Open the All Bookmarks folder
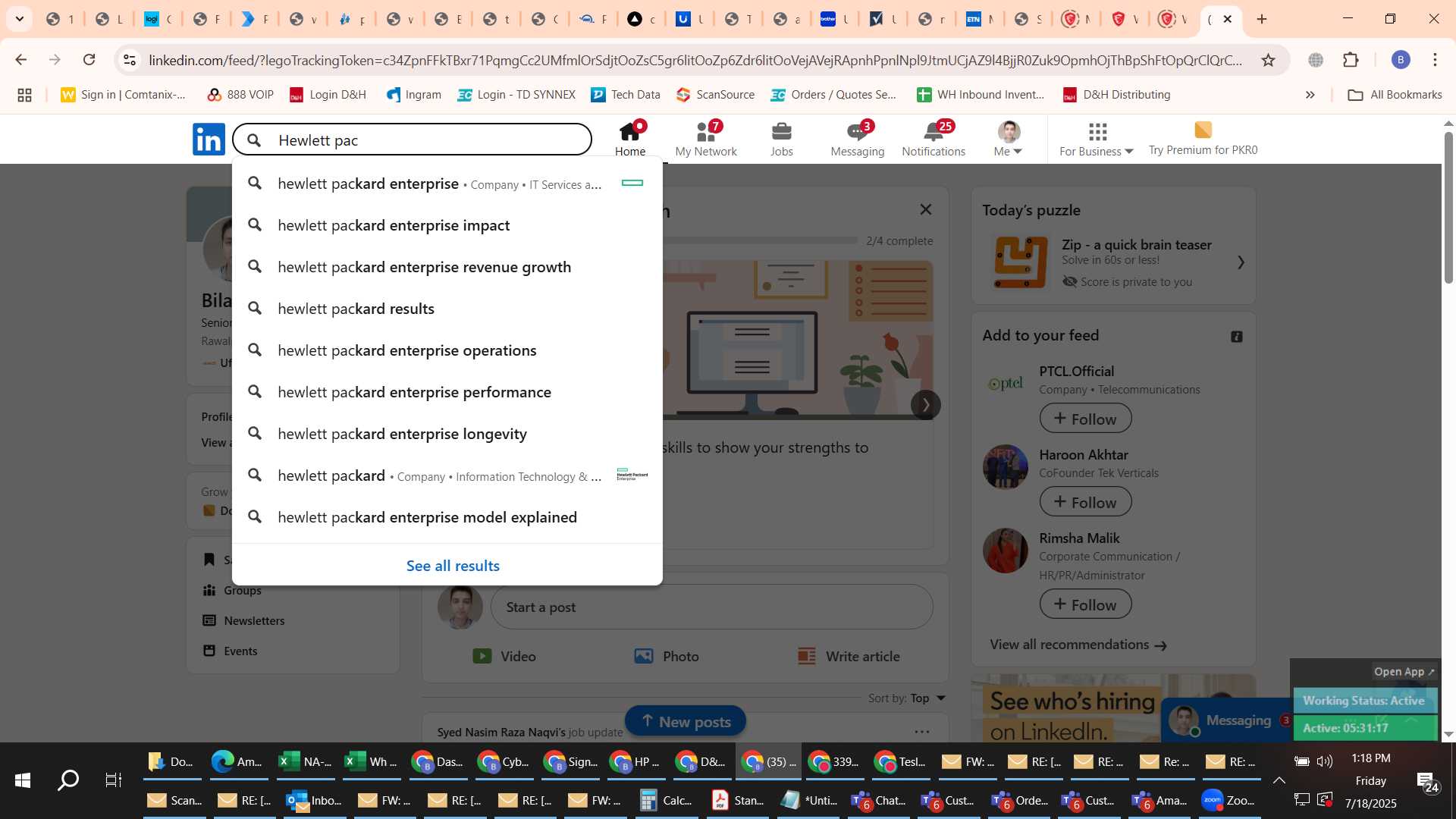This screenshot has width=1456, height=819. tap(1395, 95)
